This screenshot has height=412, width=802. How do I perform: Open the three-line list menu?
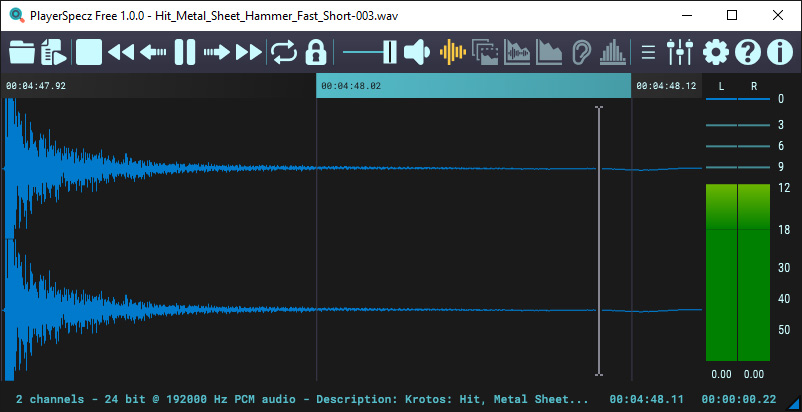click(648, 51)
